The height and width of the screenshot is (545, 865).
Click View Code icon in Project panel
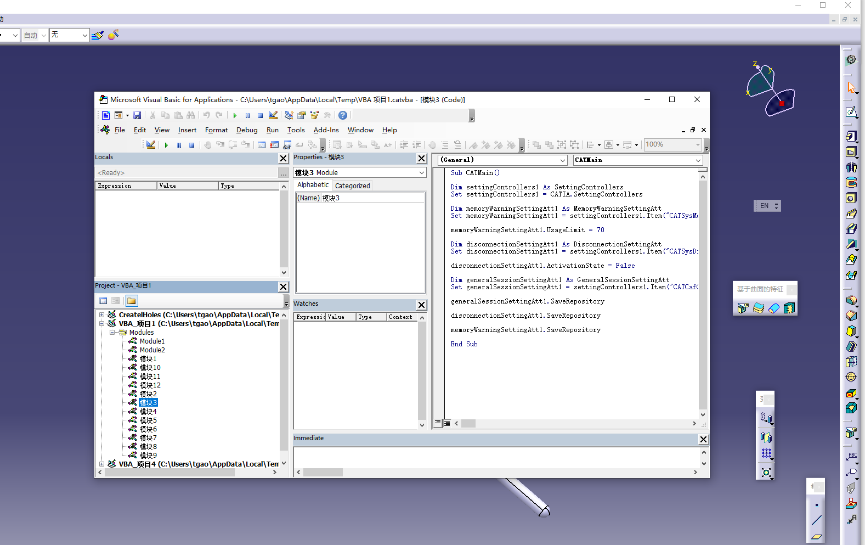(102, 300)
